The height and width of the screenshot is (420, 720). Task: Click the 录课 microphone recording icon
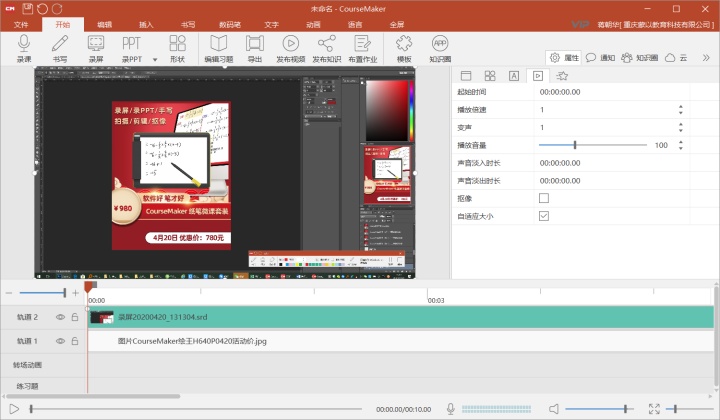click(24, 43)
